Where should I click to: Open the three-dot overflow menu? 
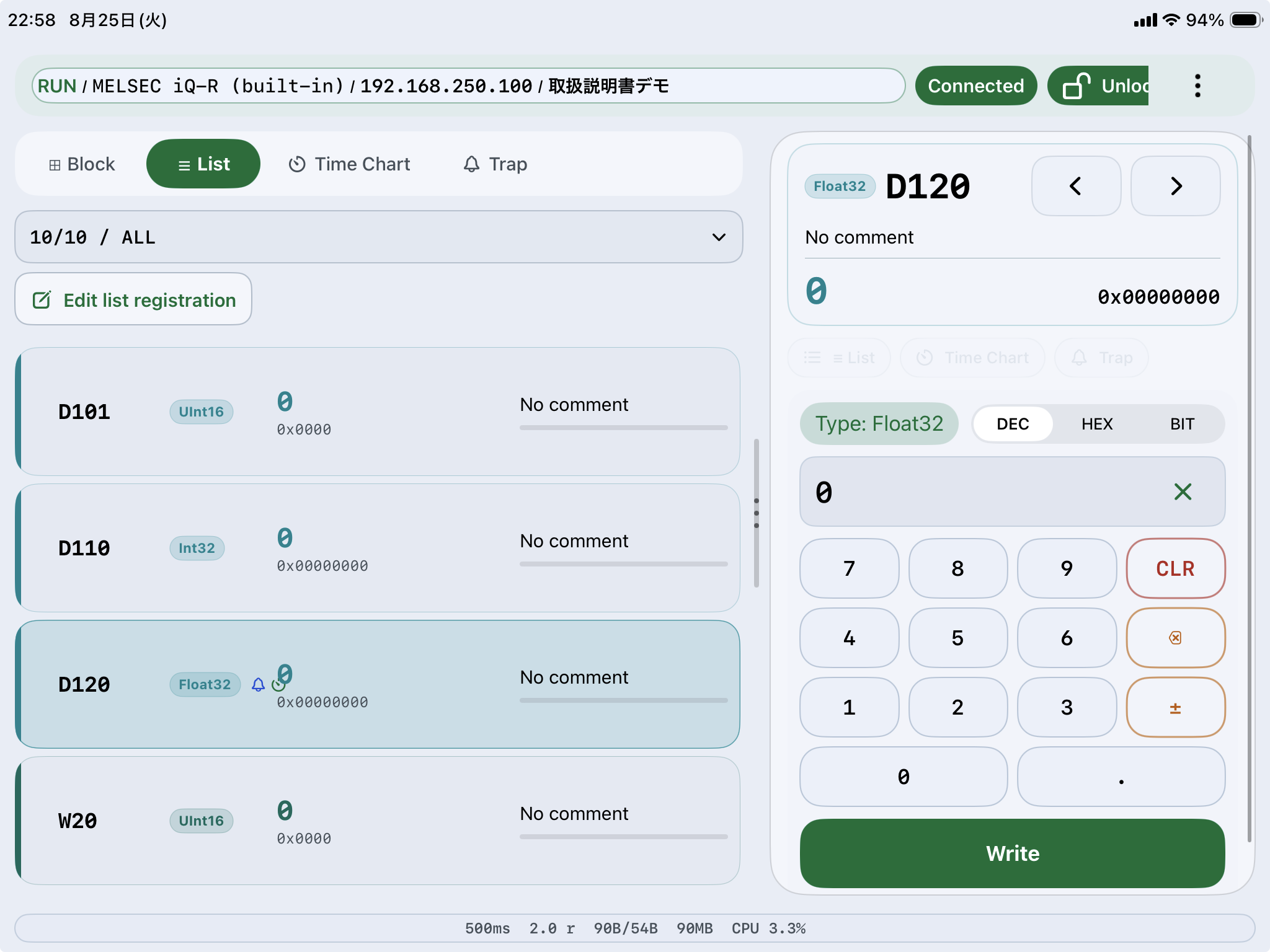(1197, 86)
